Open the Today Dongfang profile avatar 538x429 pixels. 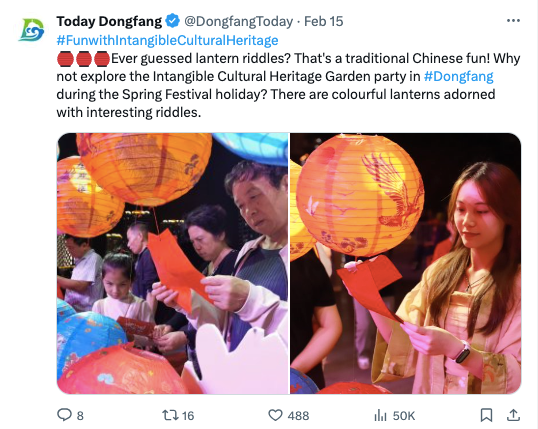pyautogui.click(x=31, y=30)
